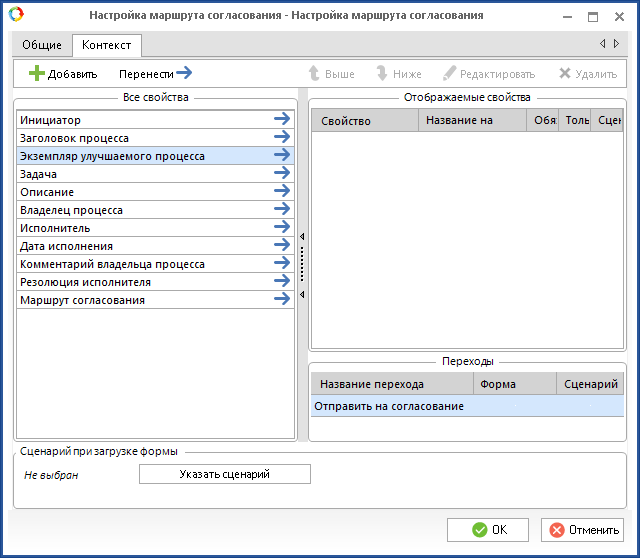640x558 pixels.
Task: Move Исполнитель to displayed properties via arrow
Action: click(282, 228)
